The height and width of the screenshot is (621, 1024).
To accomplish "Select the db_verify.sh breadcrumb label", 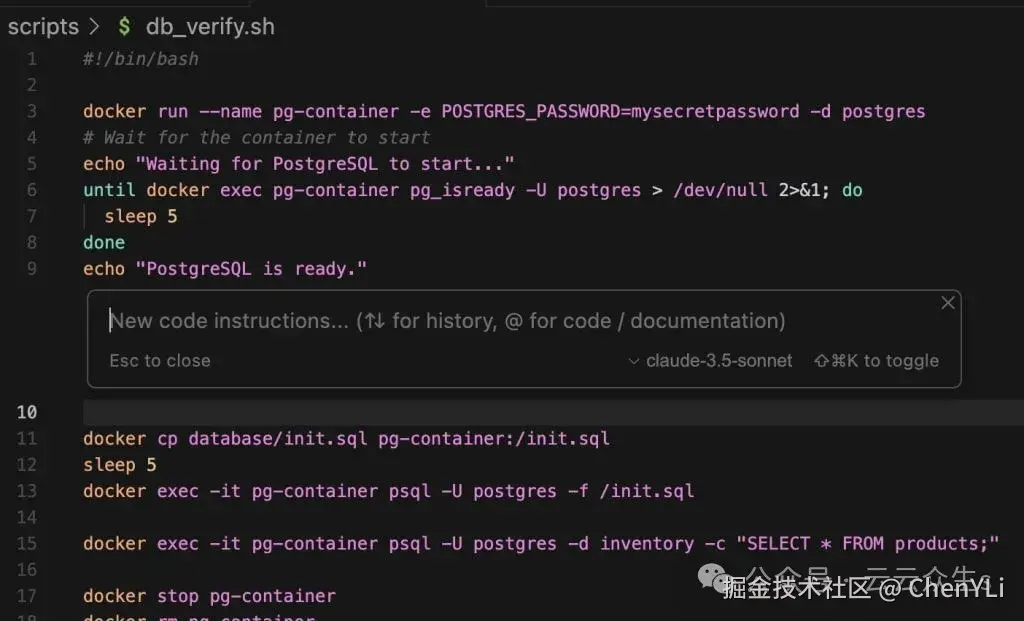I will point(209,27).
